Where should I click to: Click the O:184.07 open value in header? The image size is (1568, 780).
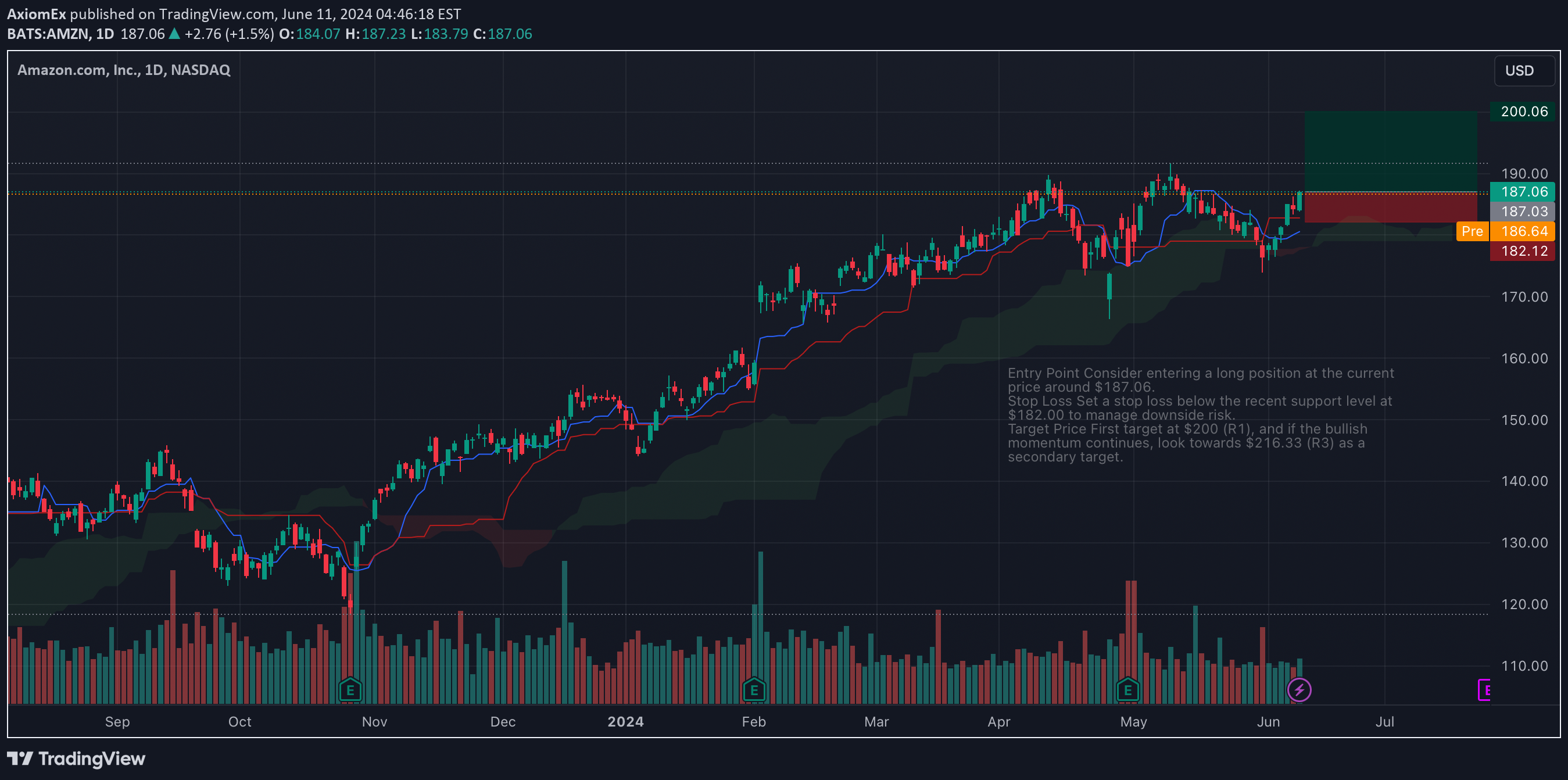pos(309,34)
